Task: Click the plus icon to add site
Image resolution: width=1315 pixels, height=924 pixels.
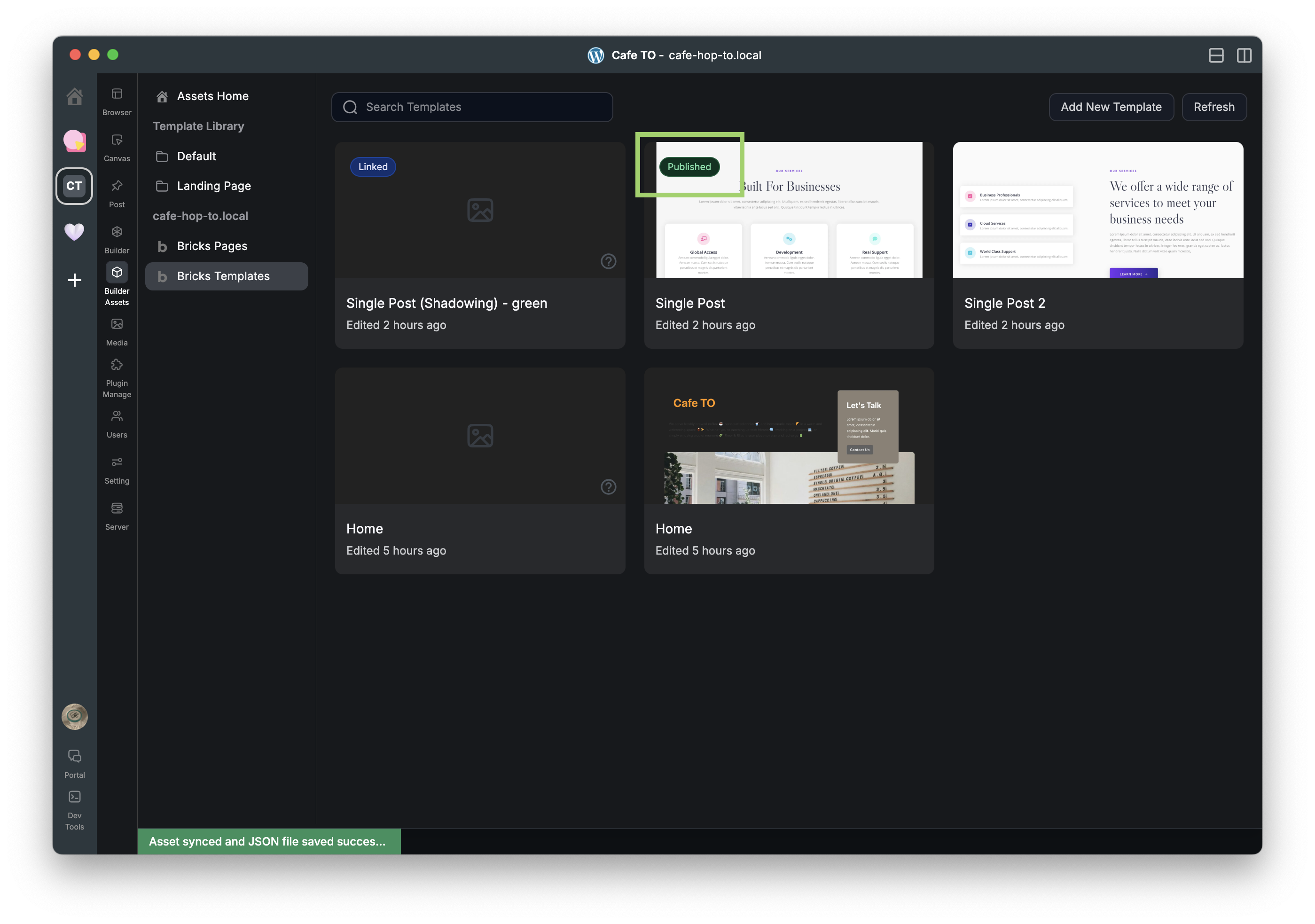Action: click(x=74, y=280)
